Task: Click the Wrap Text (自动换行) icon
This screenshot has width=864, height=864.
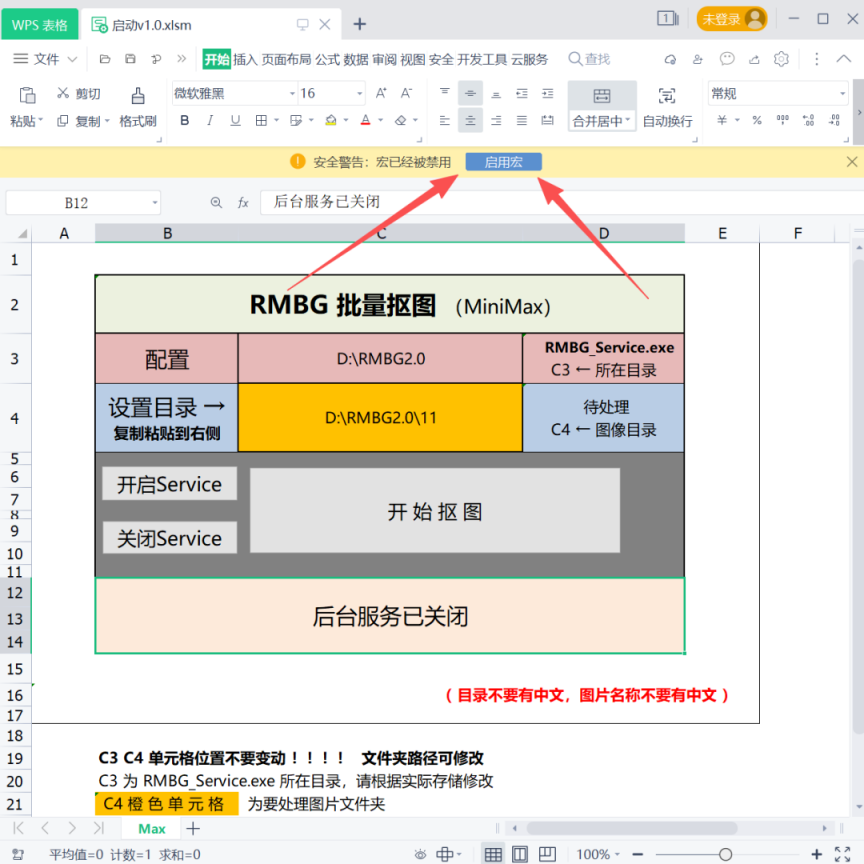Action: pos(667,96)
